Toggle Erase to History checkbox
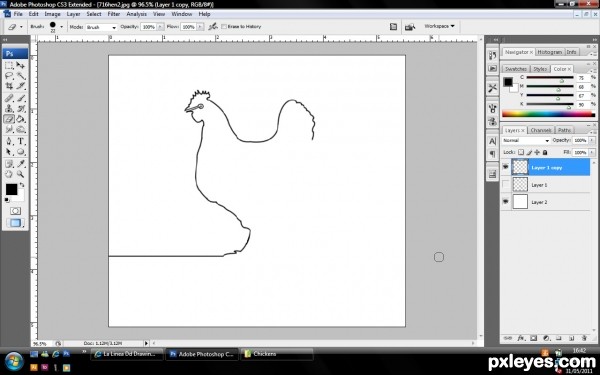600x375 pixels. 224,27
